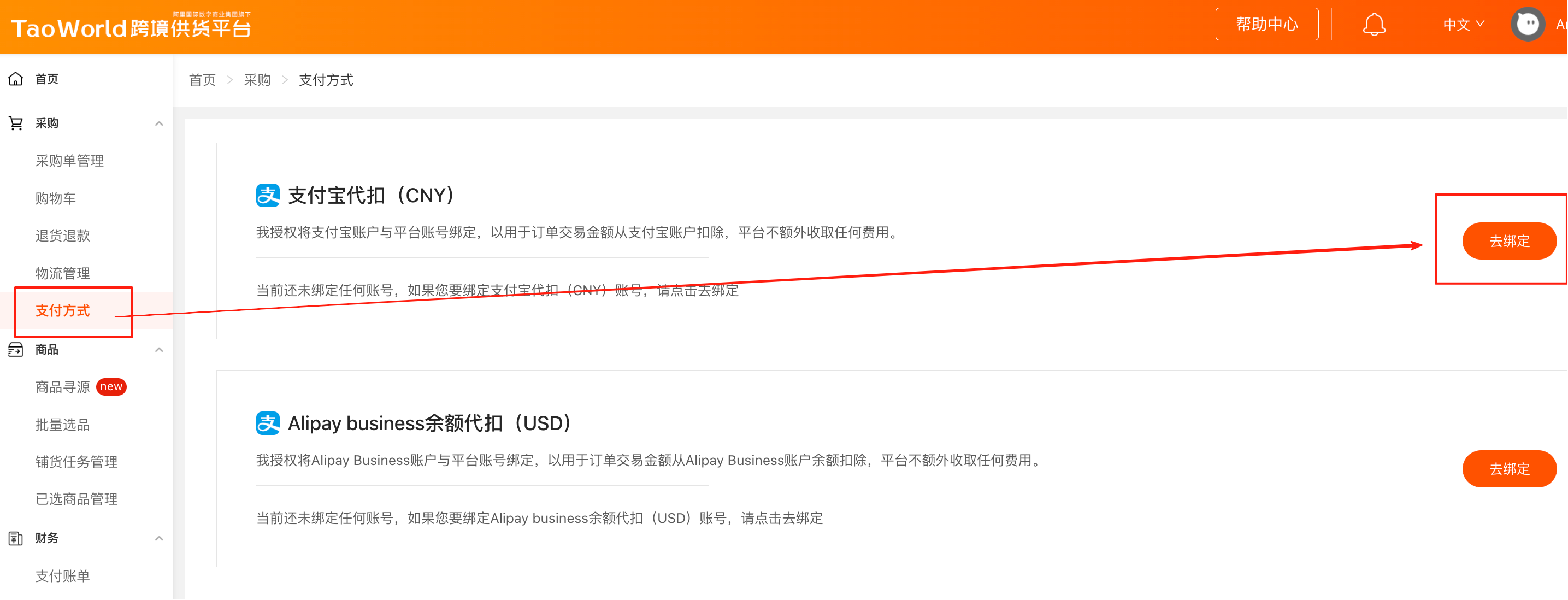1568x600 pixels.
Task: Click the 商品 products section icon
Action: coord(16,349)
